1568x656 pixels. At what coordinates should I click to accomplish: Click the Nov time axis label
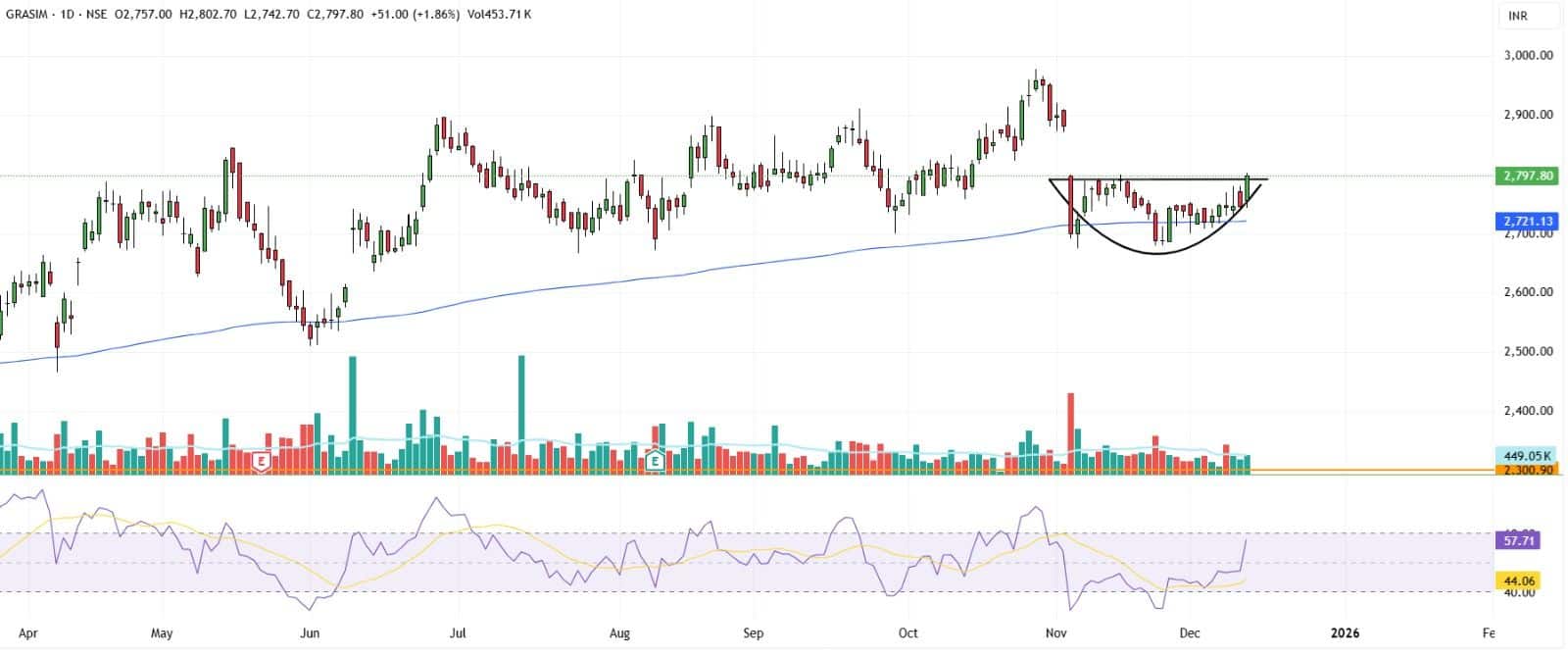tap(1055, 633)
